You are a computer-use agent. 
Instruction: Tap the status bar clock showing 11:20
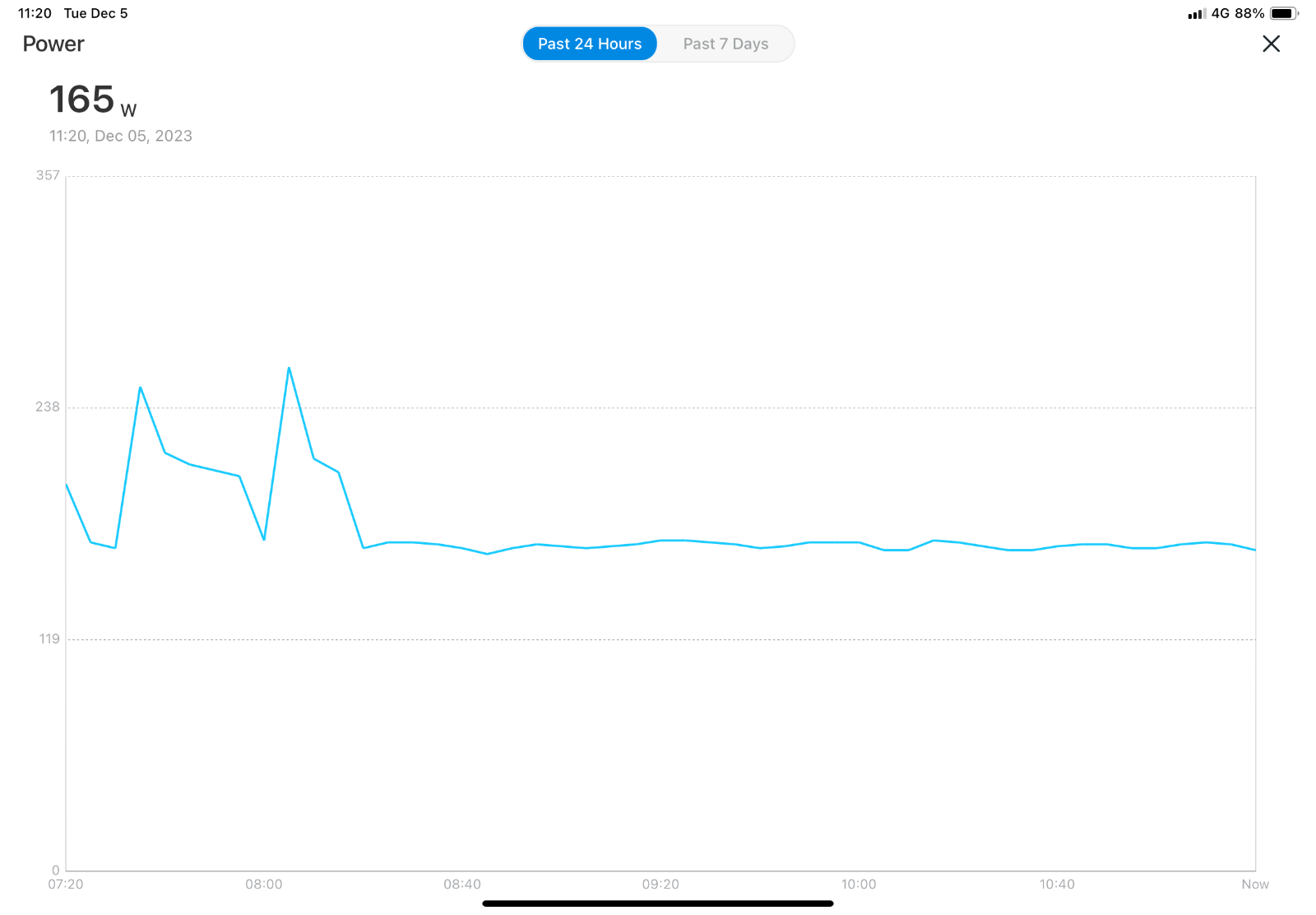(x=35, y=13)
